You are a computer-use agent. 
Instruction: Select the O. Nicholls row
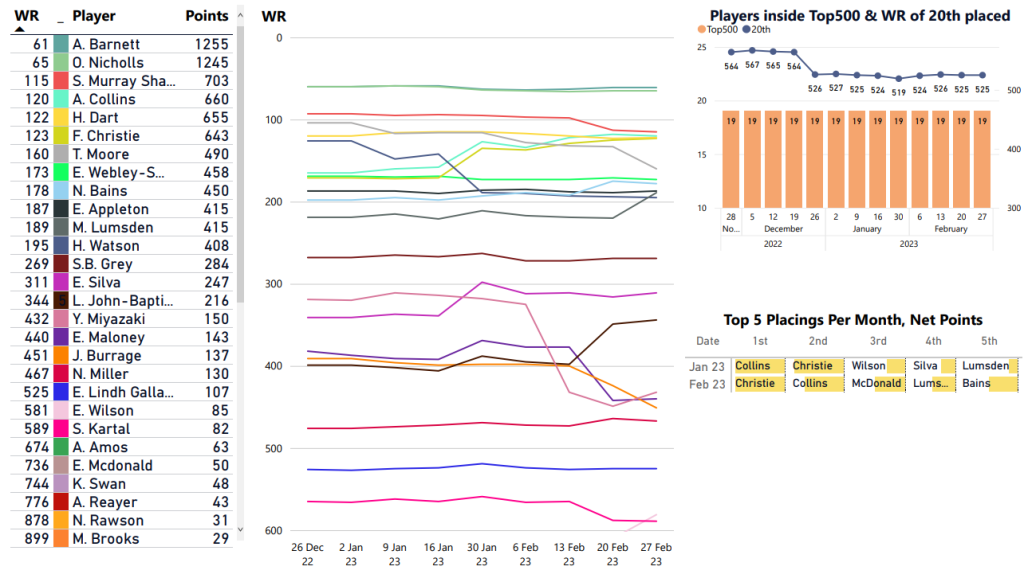point(120,62)
